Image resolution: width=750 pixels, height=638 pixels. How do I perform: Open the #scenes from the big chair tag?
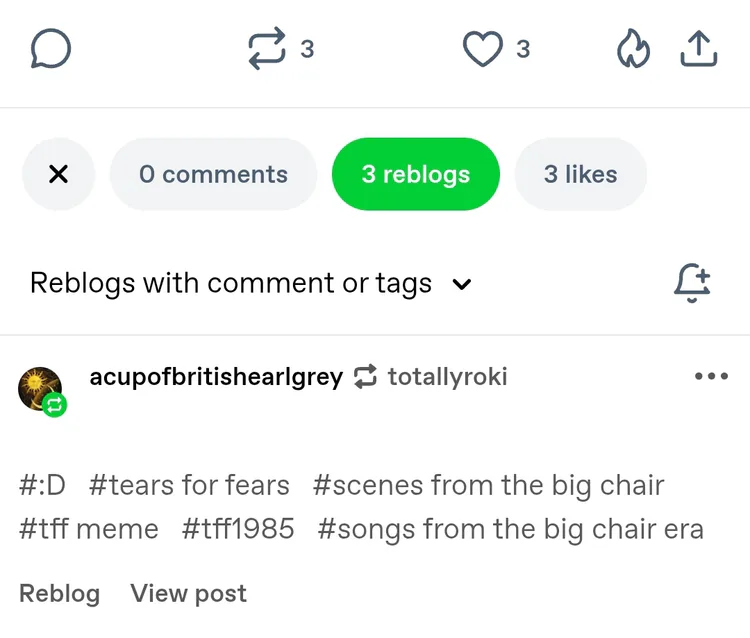(488, 486)
